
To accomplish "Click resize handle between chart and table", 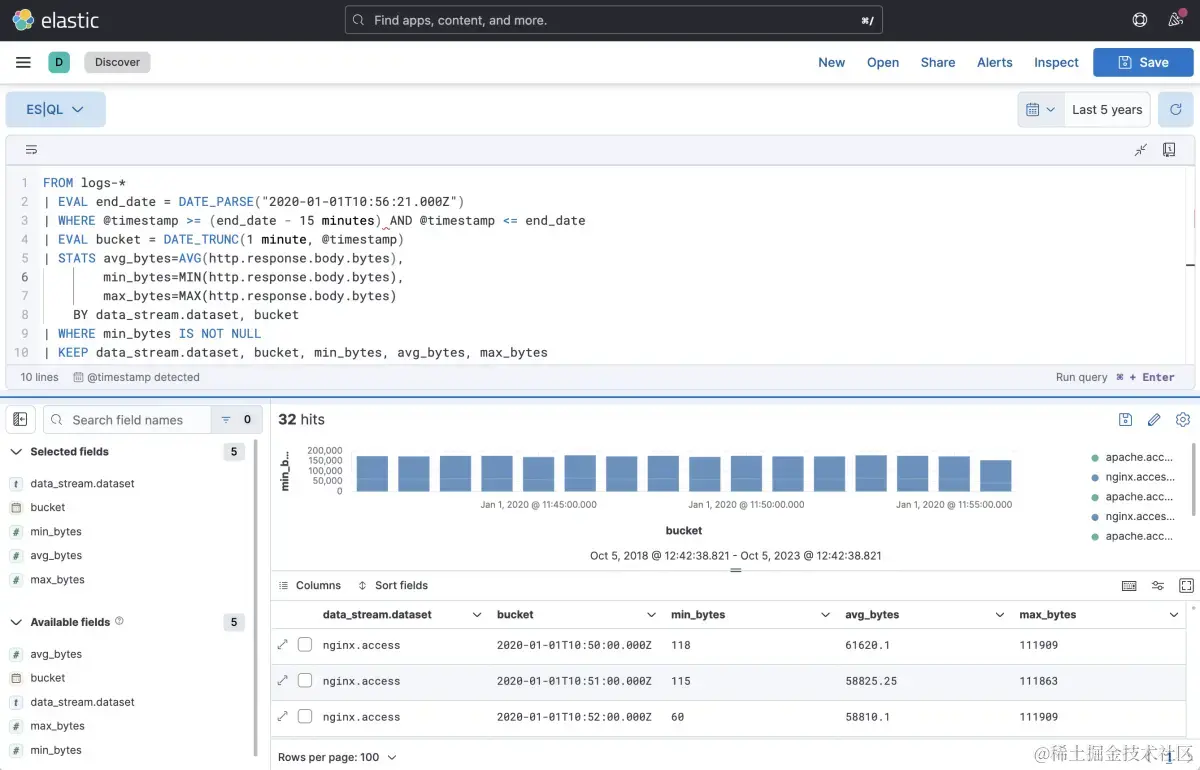I will pos(735,570).
